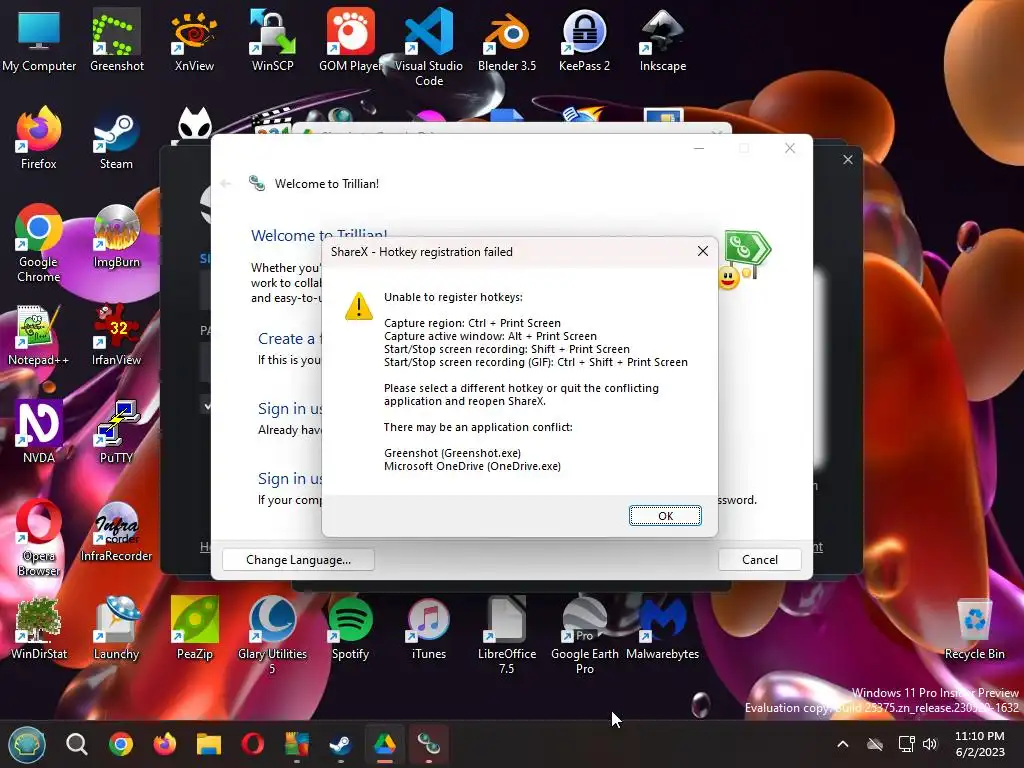The width and height of the screenshot is (1024, 768).
Task: Open the LibreOffice 7.5 desktop shortcut
Action: click(x=507, y=635)
